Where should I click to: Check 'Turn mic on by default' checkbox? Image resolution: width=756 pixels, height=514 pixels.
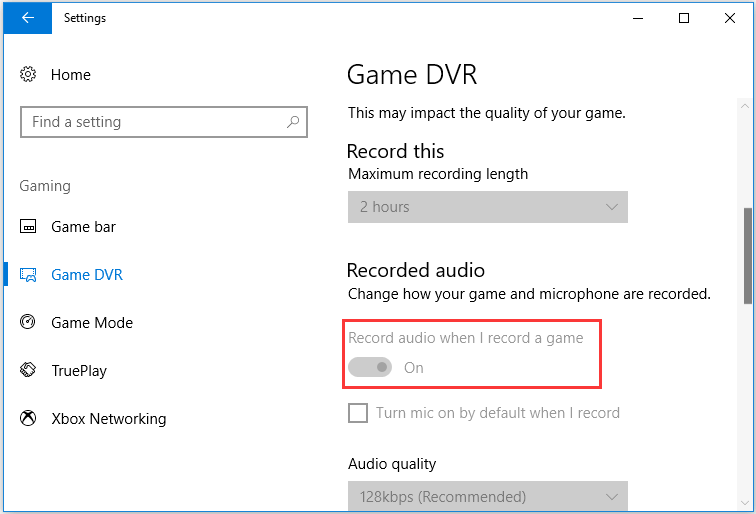(x=358, y=413)
